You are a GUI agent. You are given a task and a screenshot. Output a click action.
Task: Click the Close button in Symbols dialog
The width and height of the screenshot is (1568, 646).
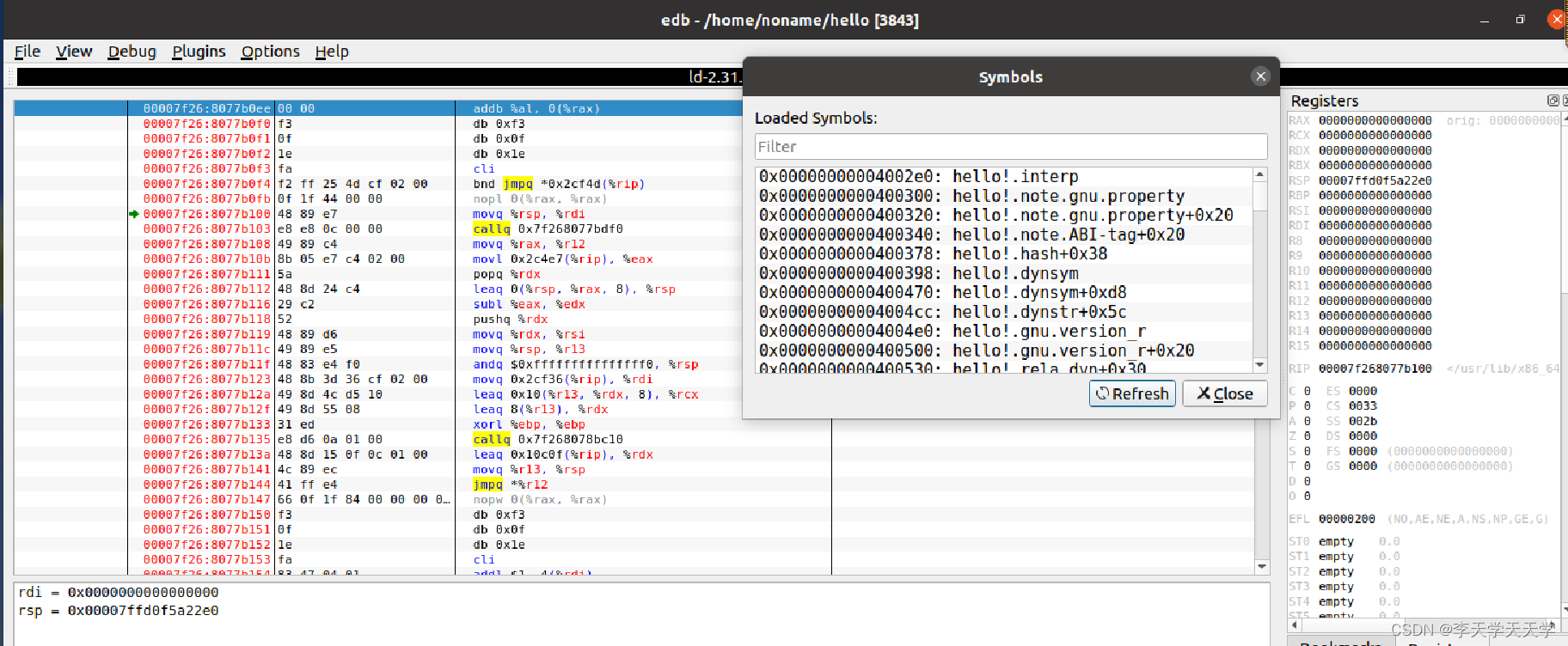pyautogui.click(x=1225, y=393)
